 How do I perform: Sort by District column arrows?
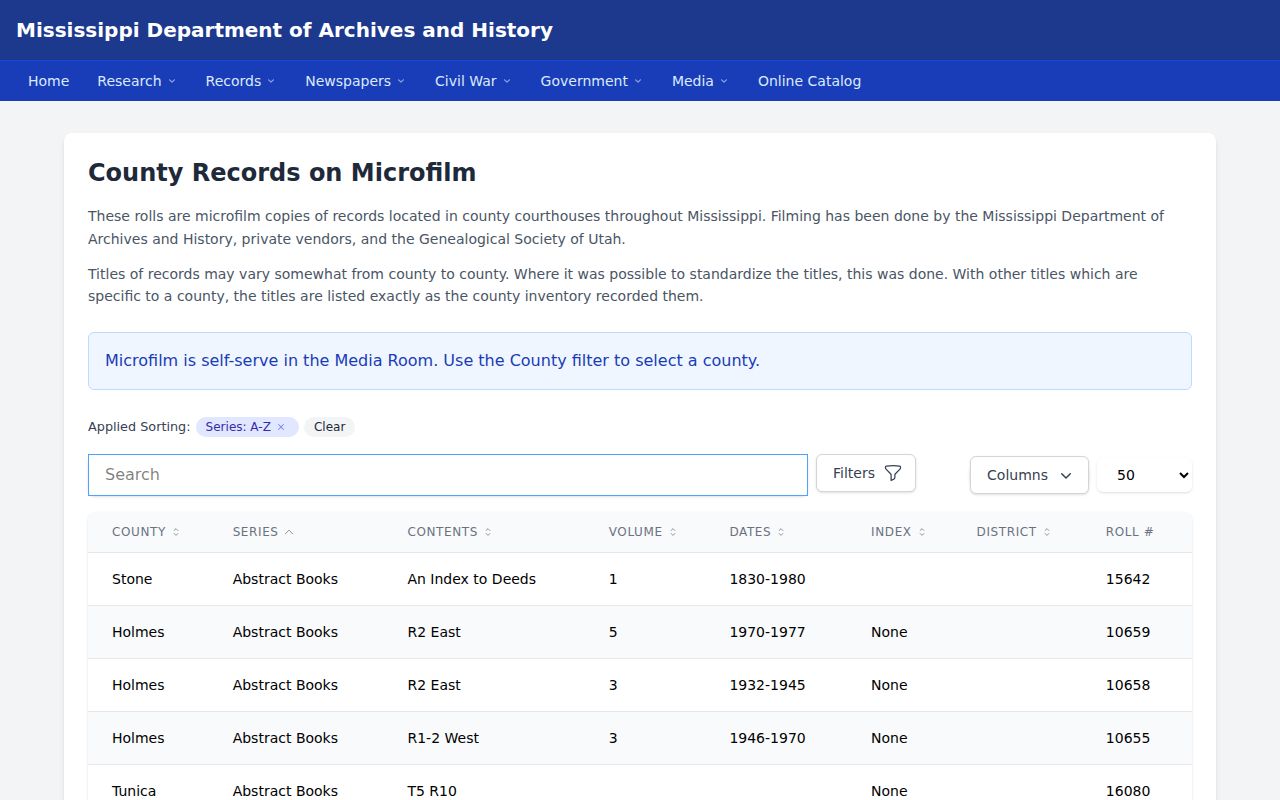[x=1047, y=532]
